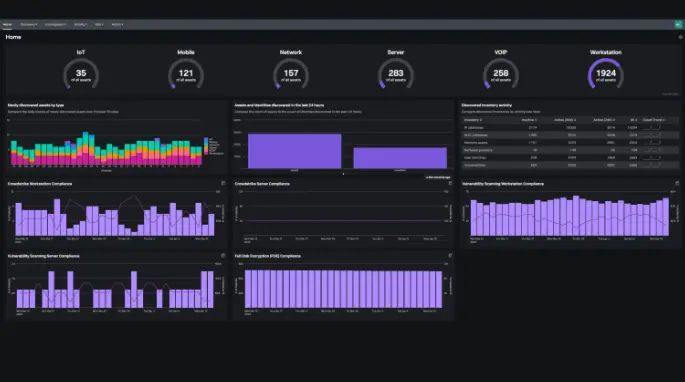Open the Admin dropdown menu
The height and width of the screenshot is (382, 685).
tap(118, 24)
